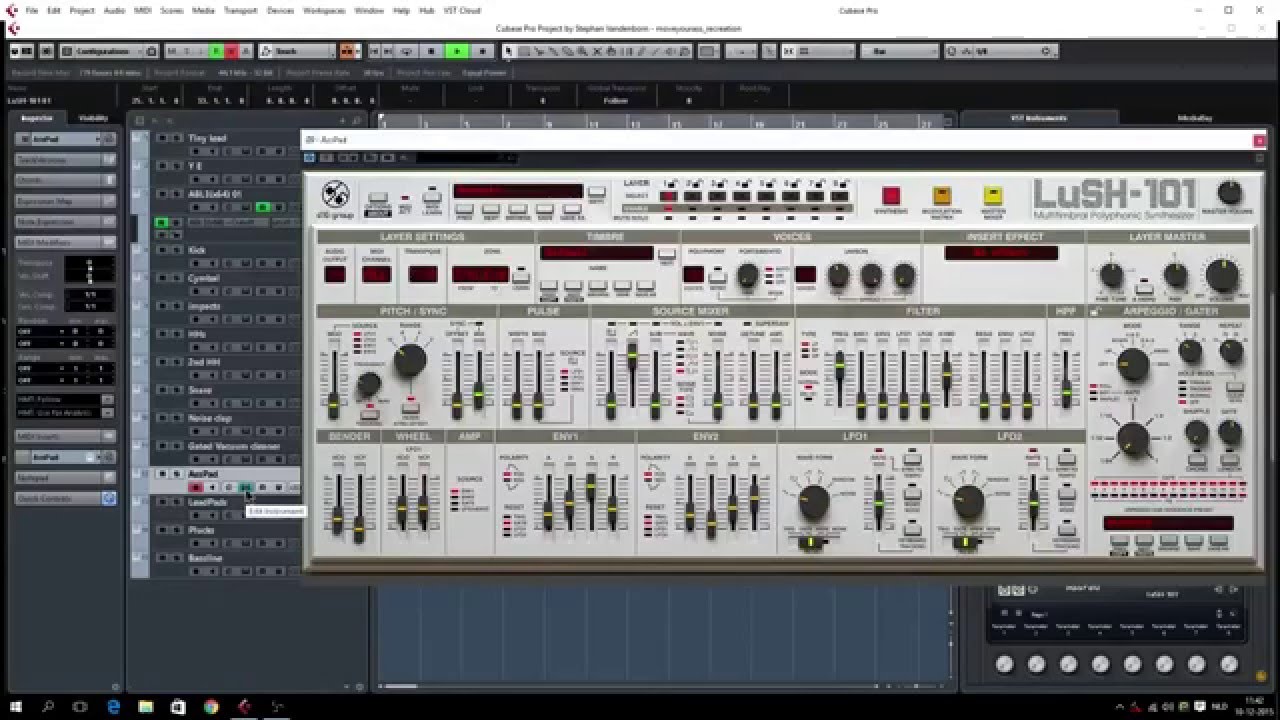
Task: Open Edge from the taskbar
Action: coord(113,707)
